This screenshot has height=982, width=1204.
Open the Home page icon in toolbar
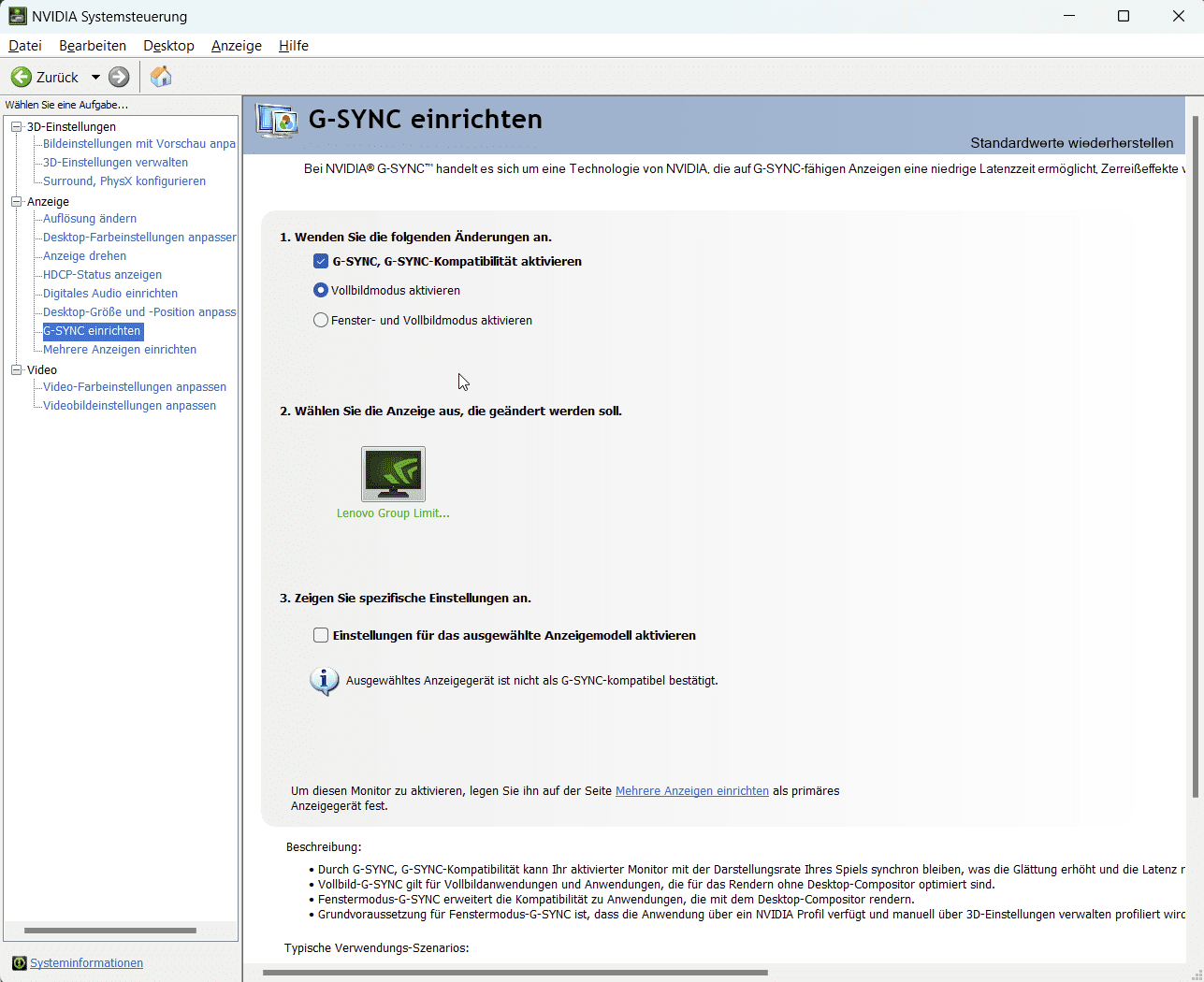click(161, 77)
